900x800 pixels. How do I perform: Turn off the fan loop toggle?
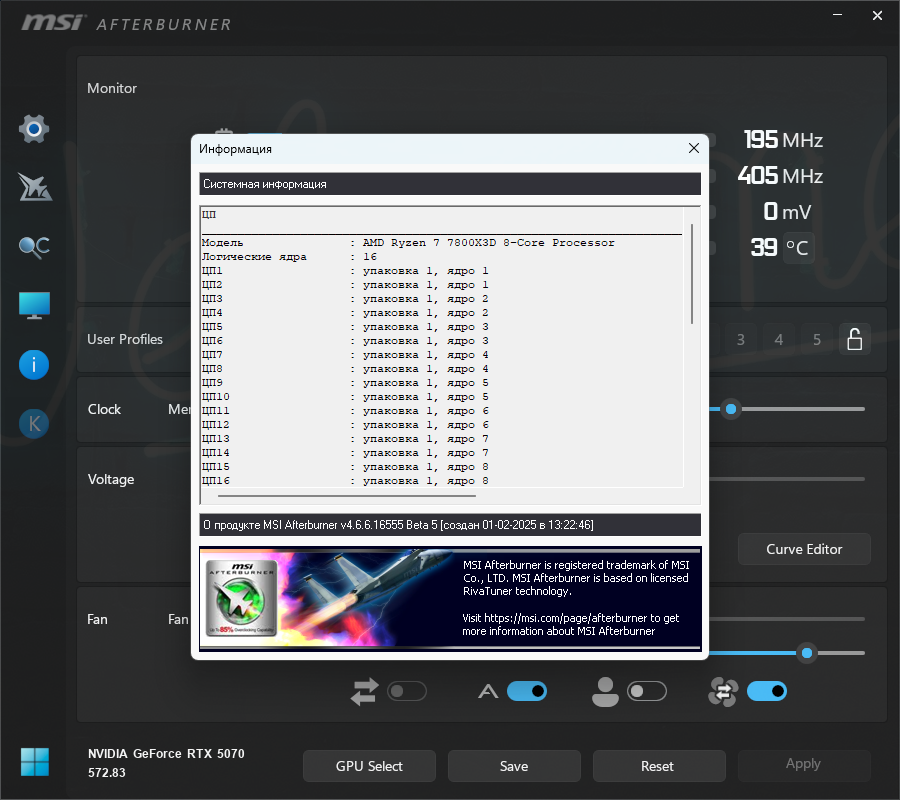(767, 691)
